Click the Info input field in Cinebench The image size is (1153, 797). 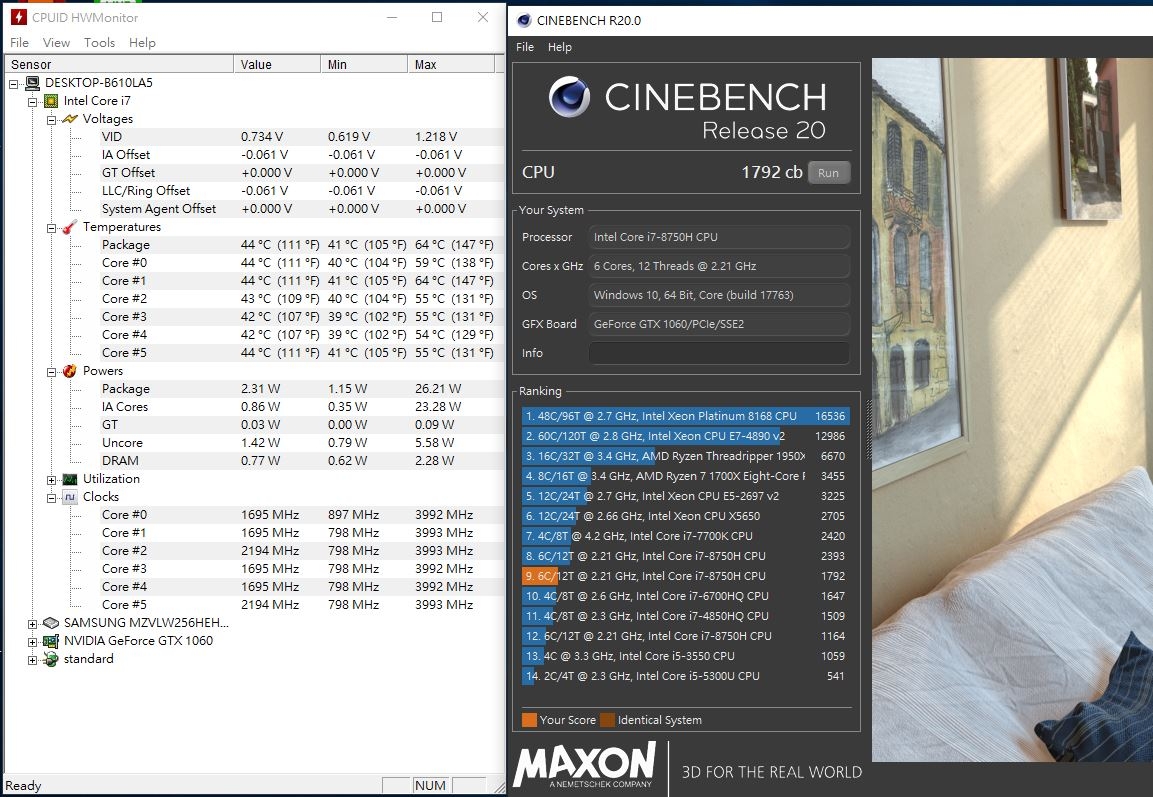719,353
